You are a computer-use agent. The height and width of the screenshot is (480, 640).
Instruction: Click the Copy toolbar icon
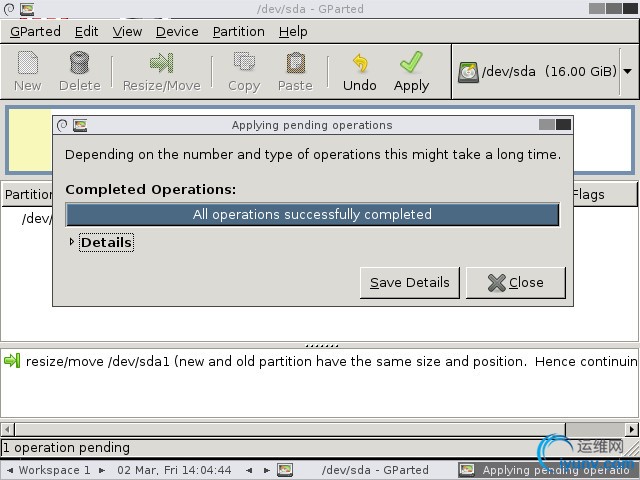click(244, 63)
